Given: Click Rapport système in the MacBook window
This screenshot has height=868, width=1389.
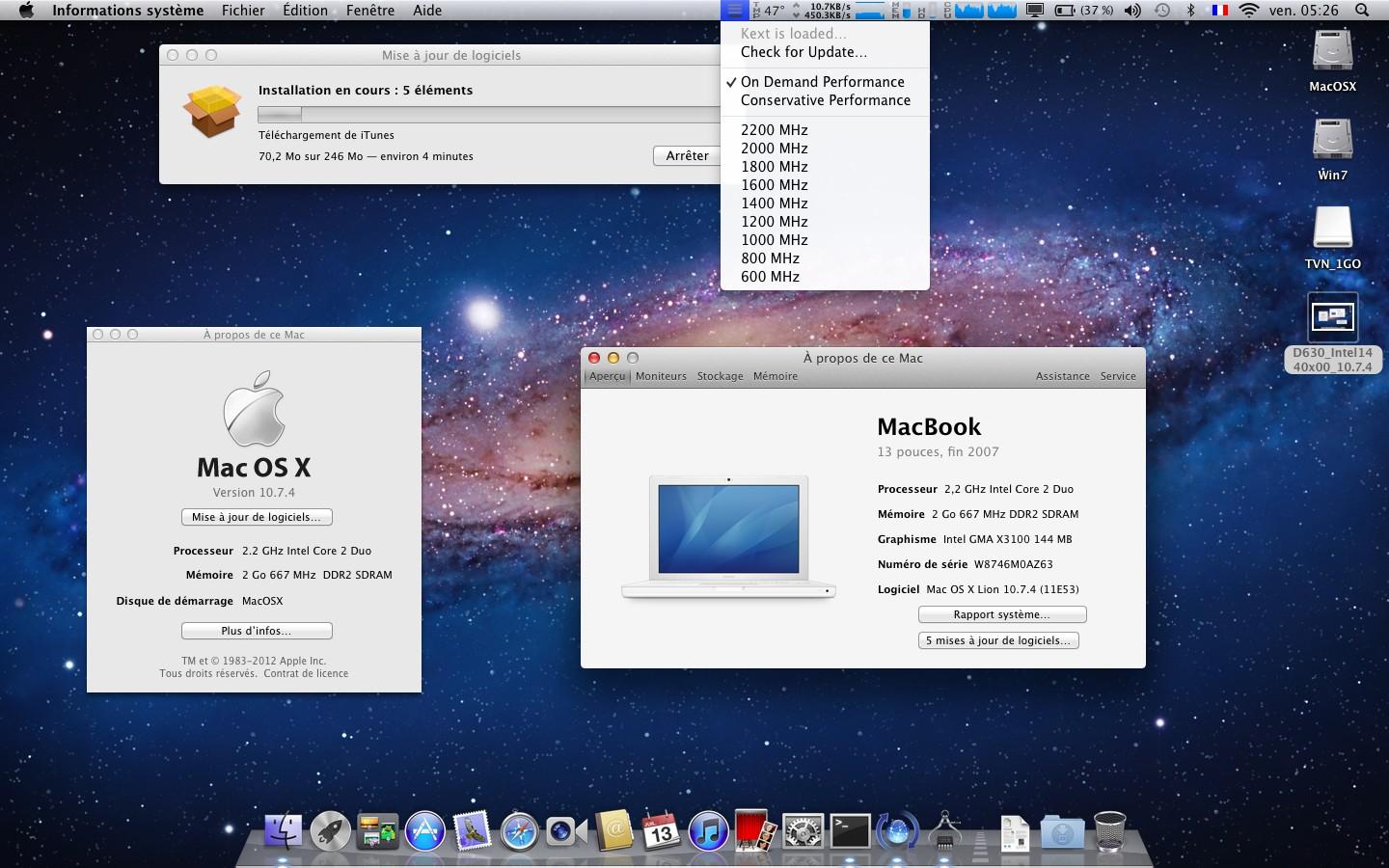Looking at the screenshot, I should pyautogui.click(x=1001, y=614).
